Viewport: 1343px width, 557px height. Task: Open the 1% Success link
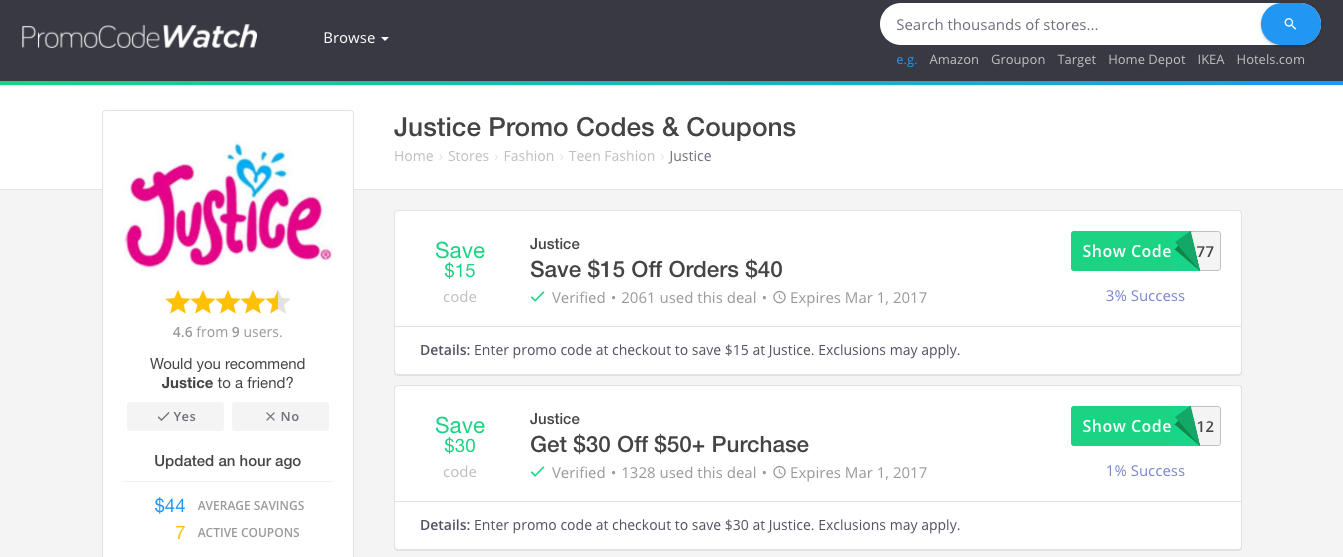(1145, 471)
